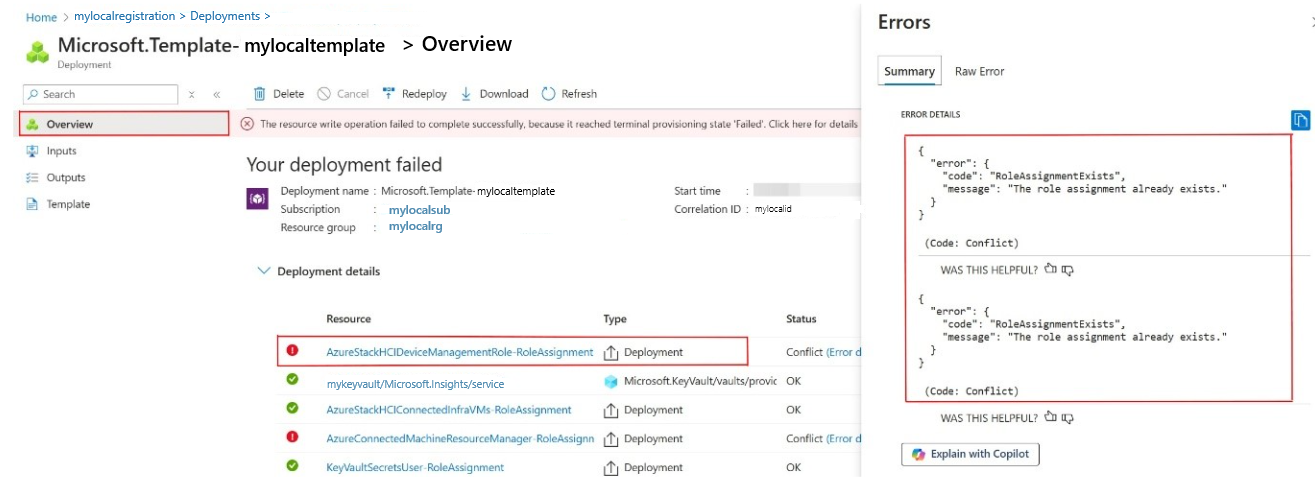
Task: Navigate to Home in the breadcrumb
Action: click(x=41, y=17)
